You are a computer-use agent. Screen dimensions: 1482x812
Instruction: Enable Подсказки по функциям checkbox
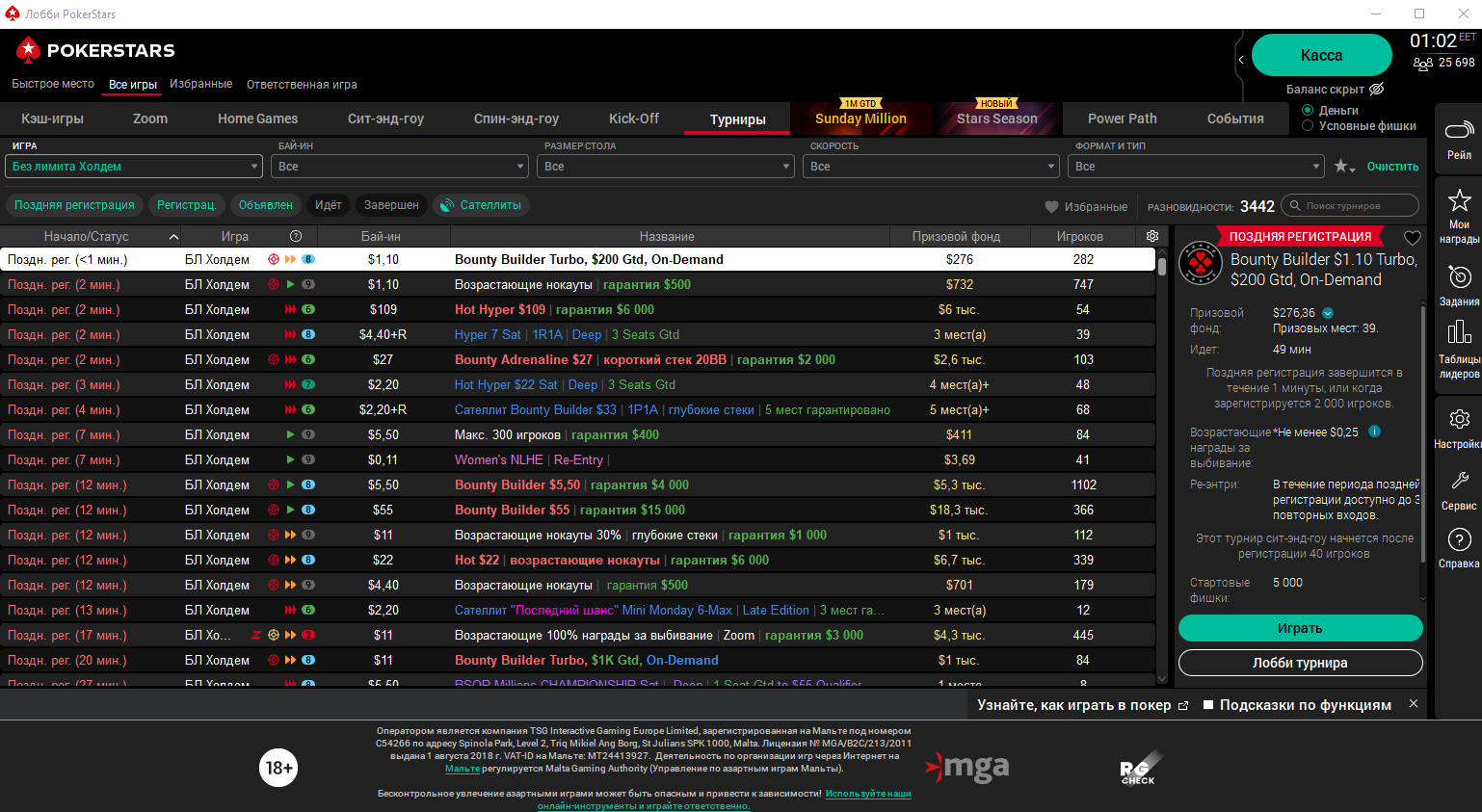[x=1208, y=705]
